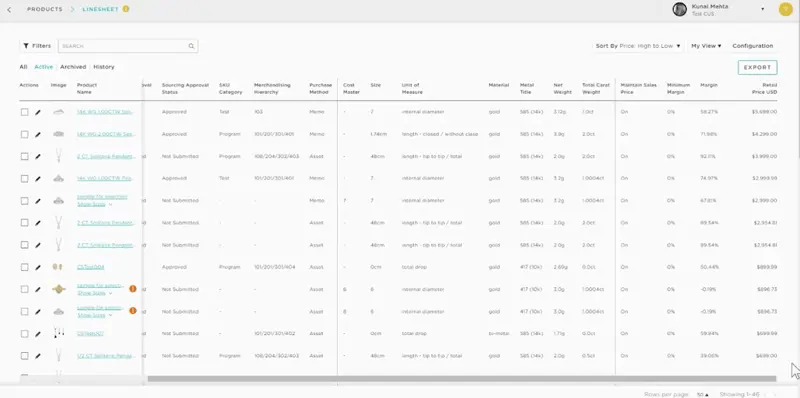Expand Show Sizes in the $2,999.00 row

point(94,204)
